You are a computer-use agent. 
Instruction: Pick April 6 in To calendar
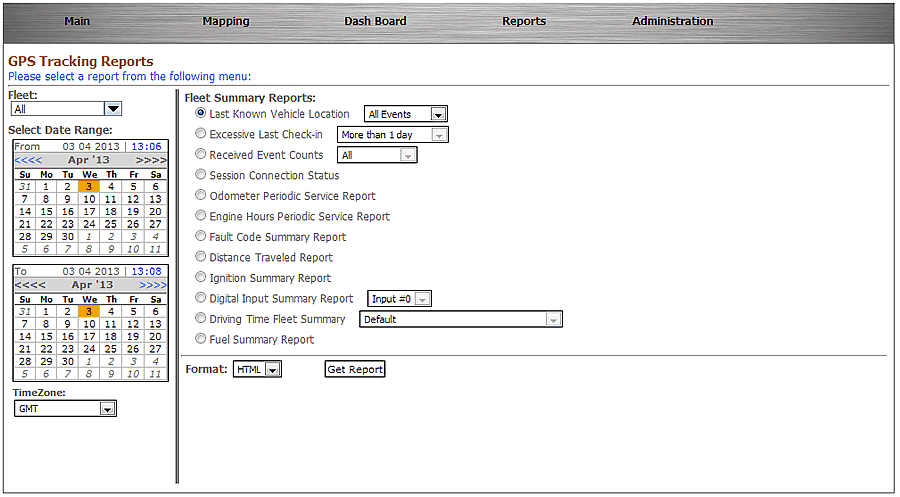(x=156, y=312)
